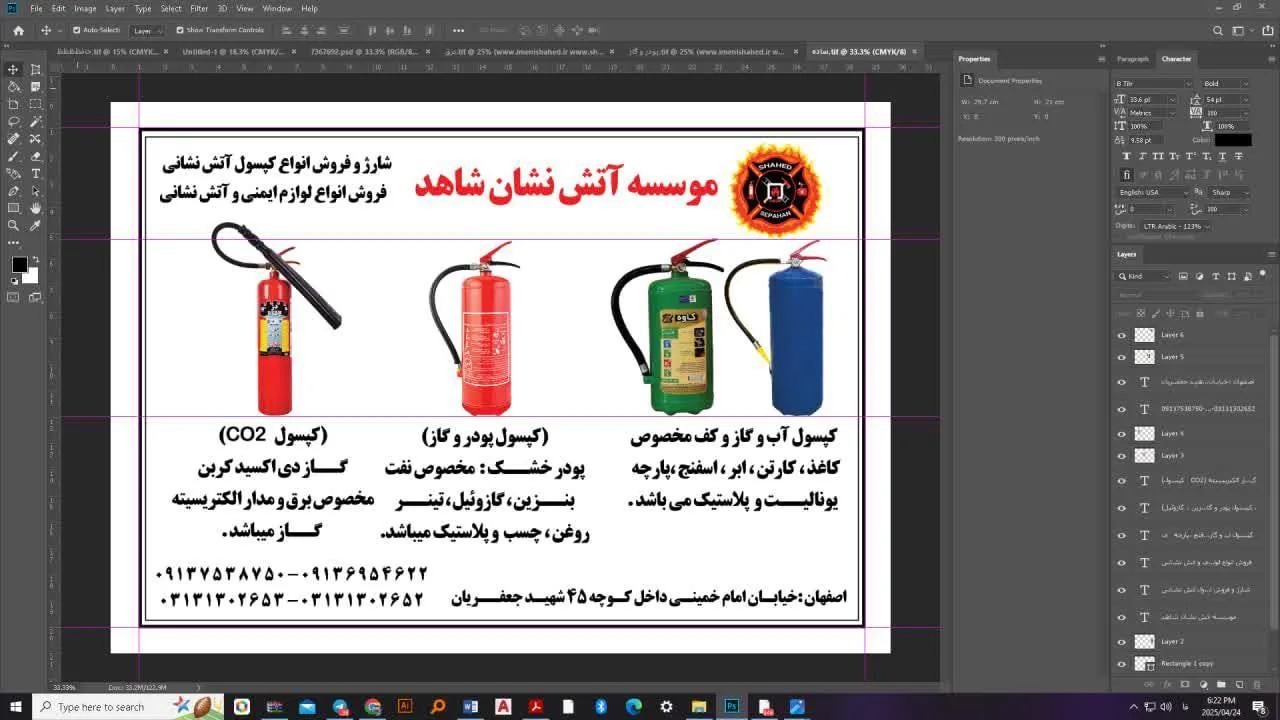Click the Delete layer trash icon

click(x=1257, y=684)
